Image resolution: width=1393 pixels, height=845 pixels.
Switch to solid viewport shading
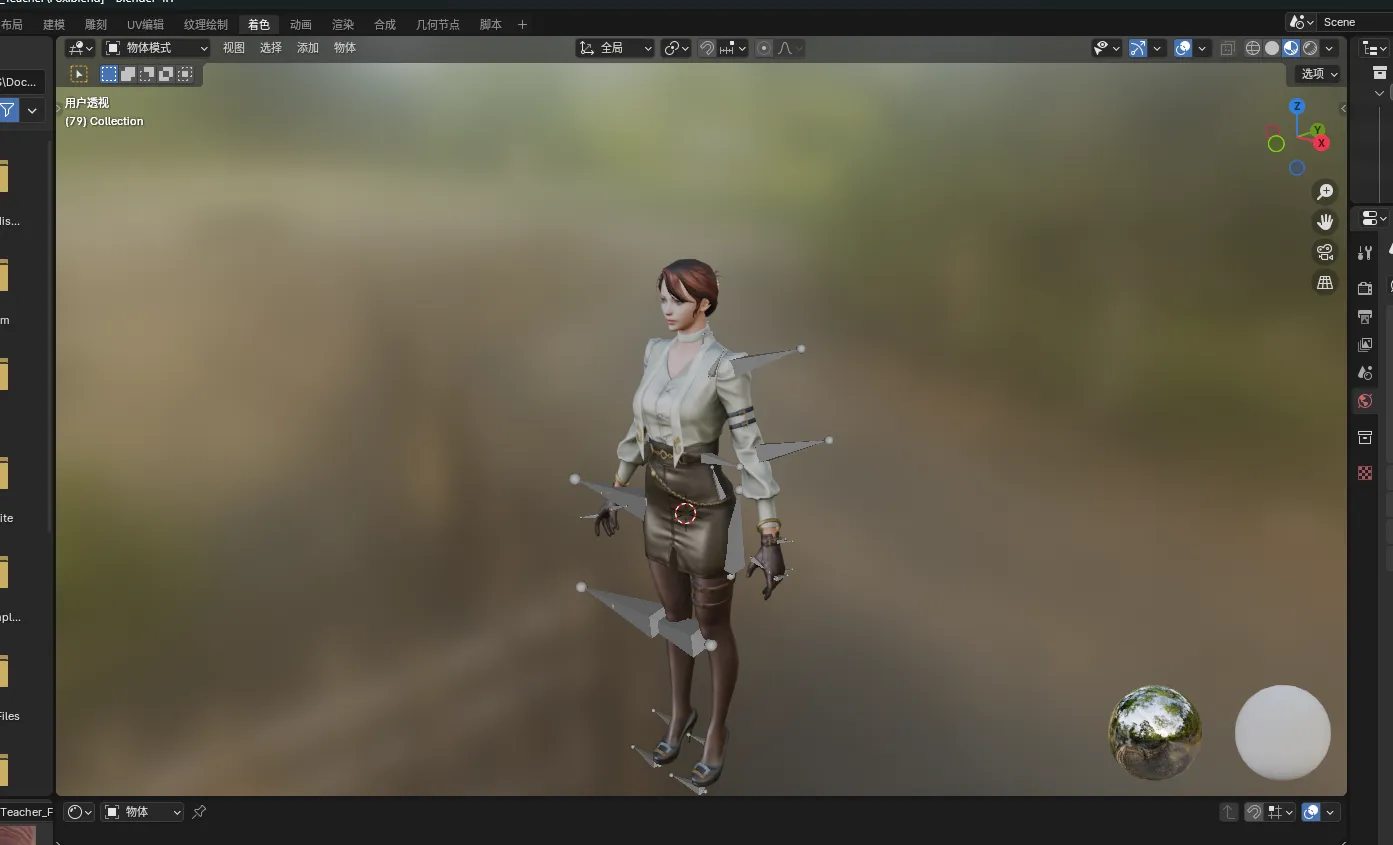click(x=1272, y=48)
